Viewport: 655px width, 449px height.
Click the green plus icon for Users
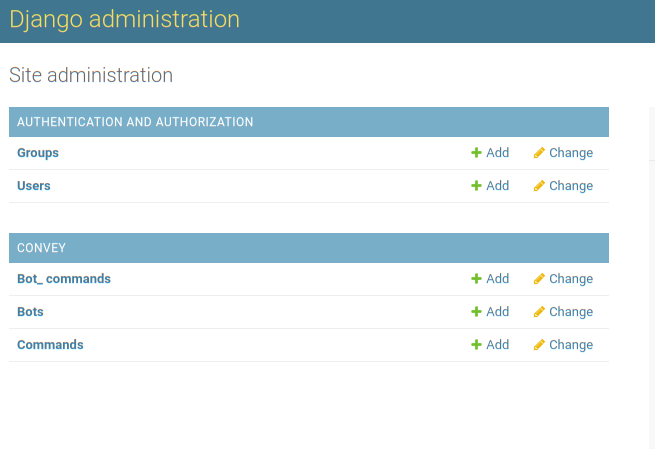click(476, 186)
